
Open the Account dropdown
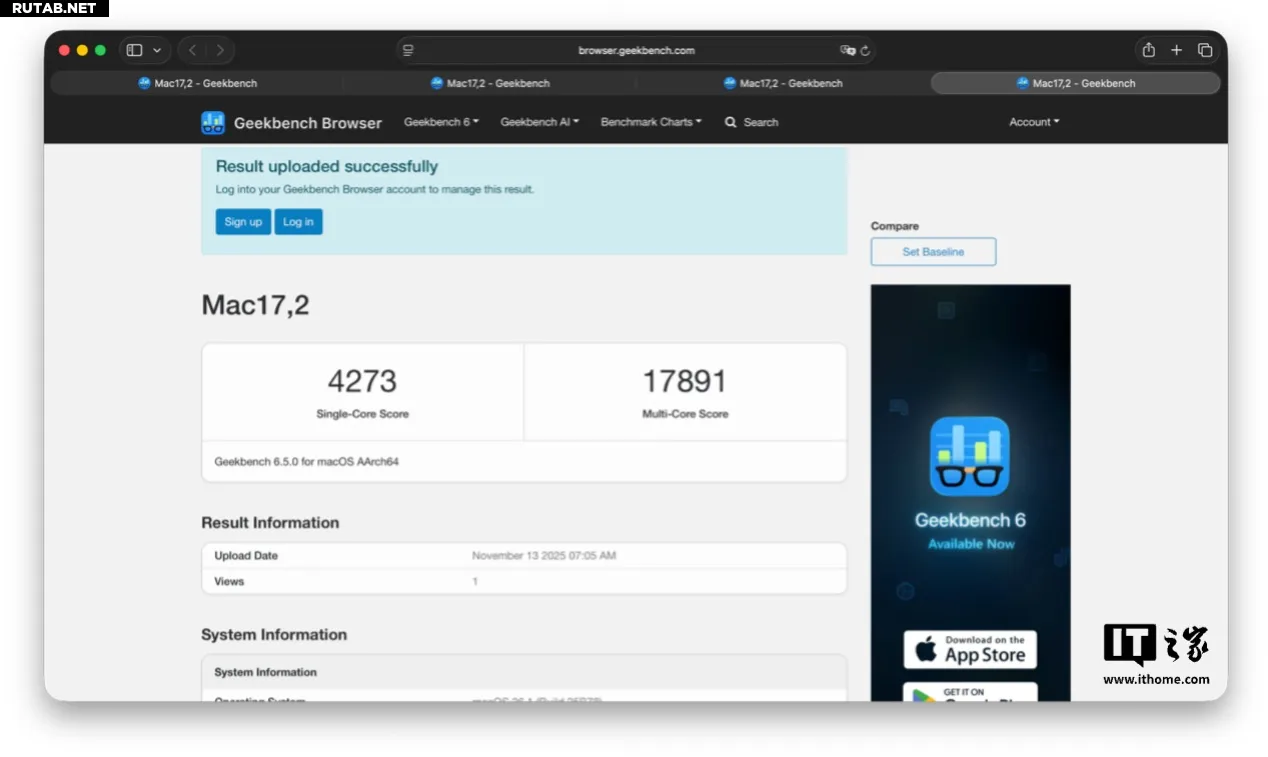(x=1033, y=122)
